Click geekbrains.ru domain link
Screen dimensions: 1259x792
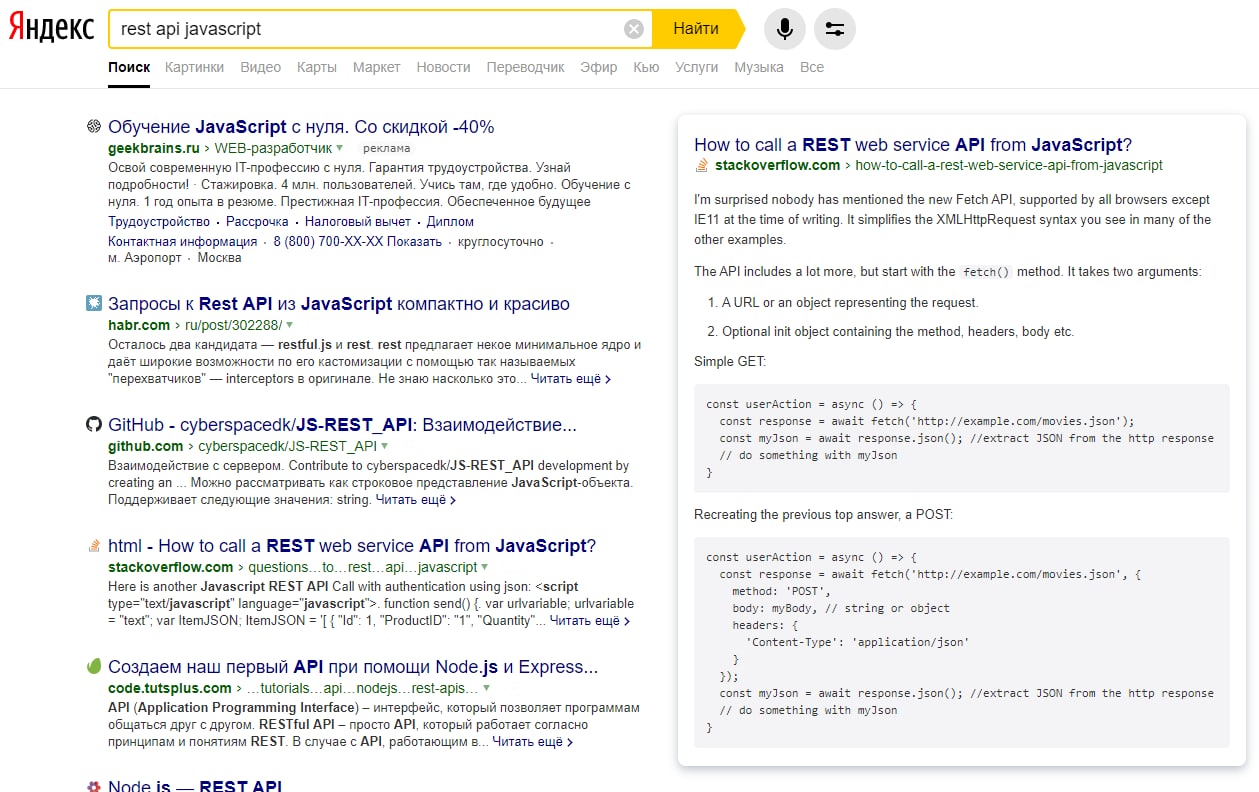coord(154,148)
